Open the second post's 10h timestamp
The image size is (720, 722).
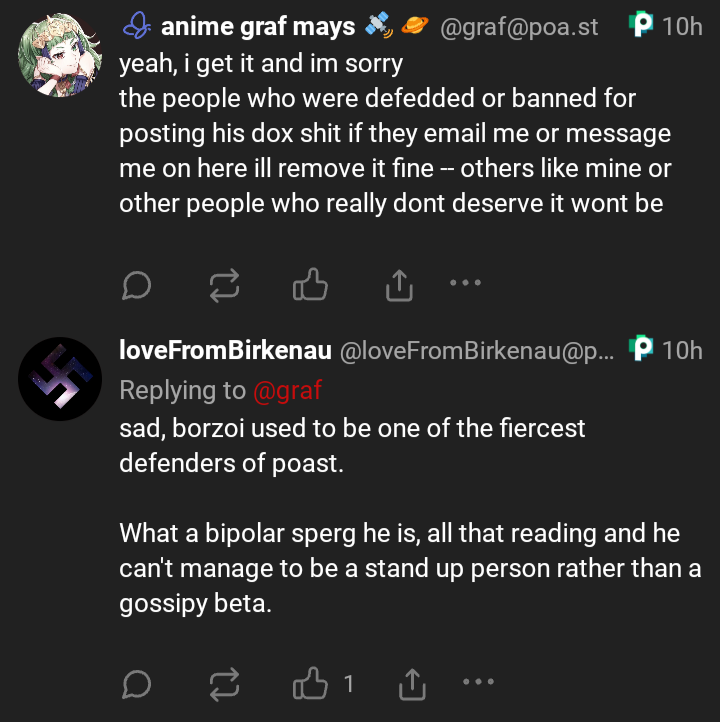tap(683, 350)
